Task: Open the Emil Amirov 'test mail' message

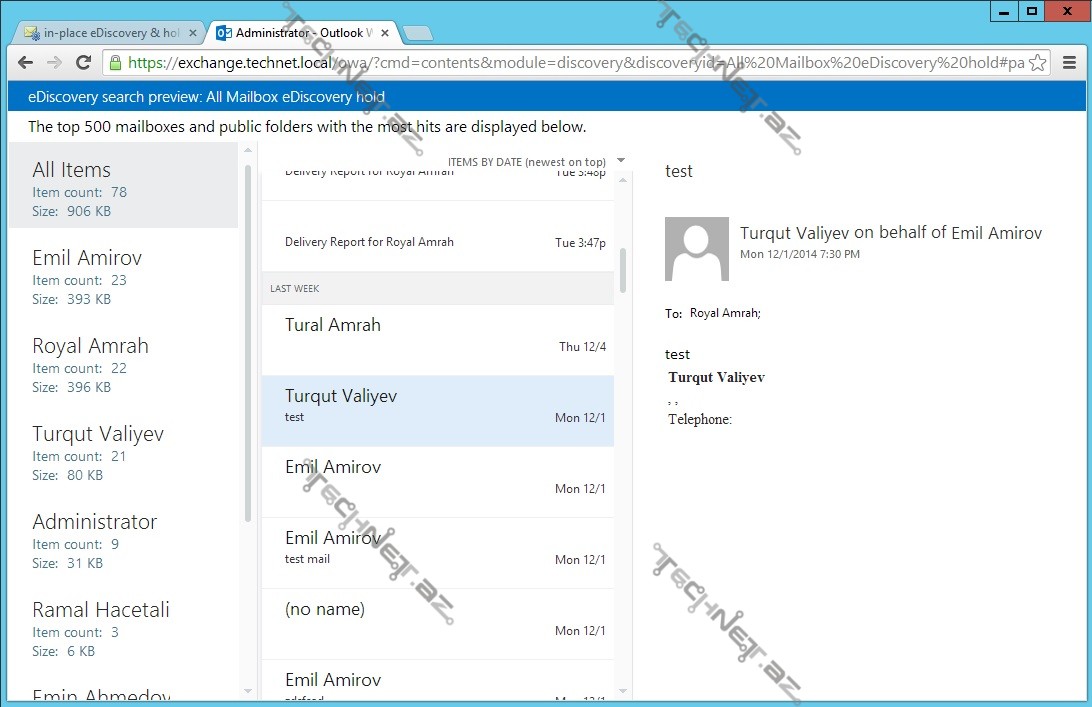Action: (x=437, y=548)
